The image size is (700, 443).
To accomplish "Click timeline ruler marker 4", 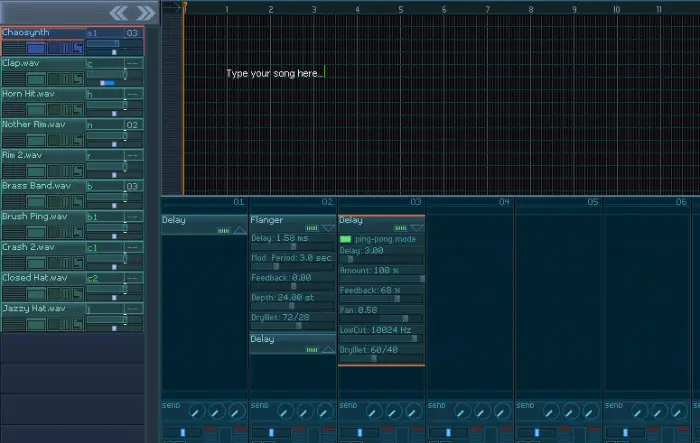I will pyautogui.click(x=358, y=9).
